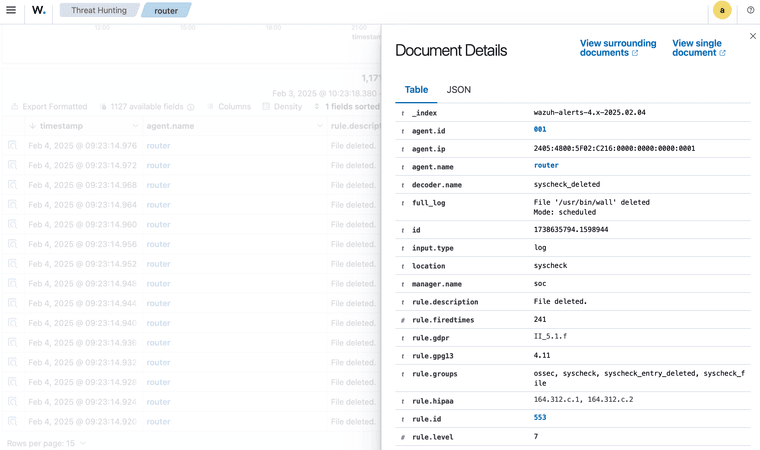Inspect document at 09:23:14.920
This screenshot has width=760, height=450.
click(13, 422)
